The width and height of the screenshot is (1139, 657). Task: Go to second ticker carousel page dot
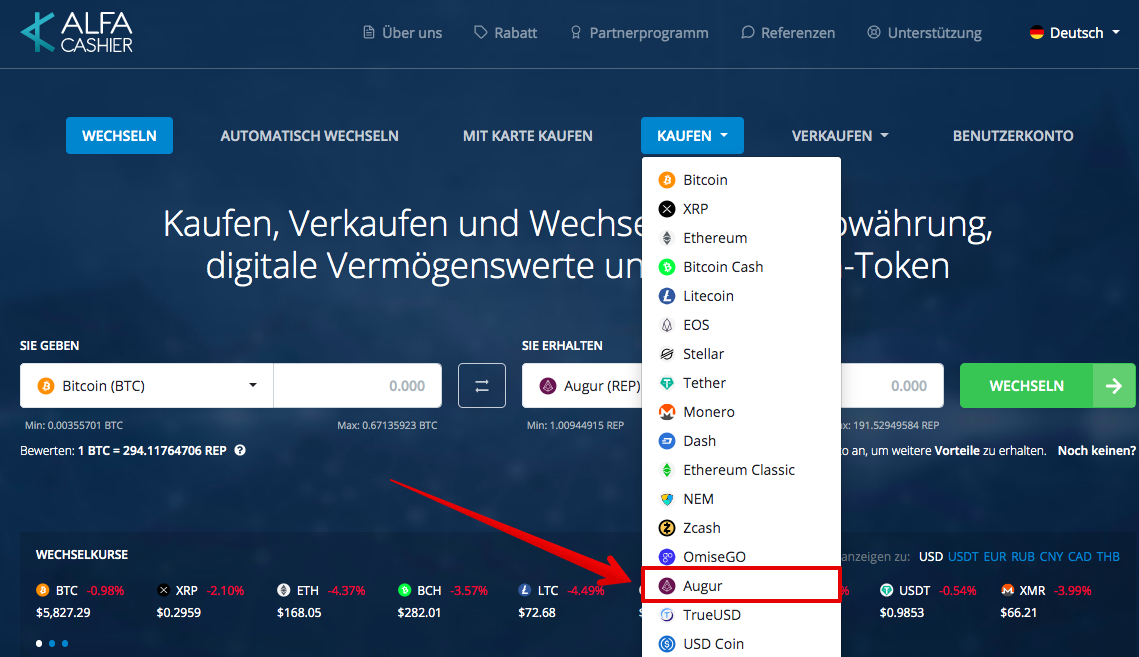(x=52, y=643)
